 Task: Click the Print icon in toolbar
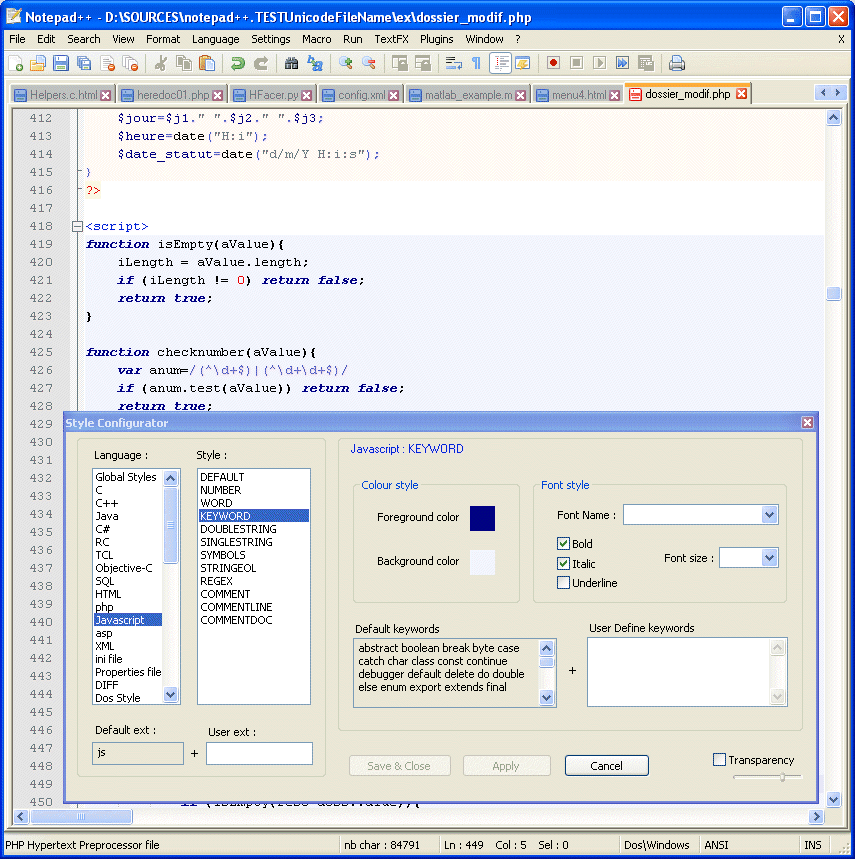677,63
